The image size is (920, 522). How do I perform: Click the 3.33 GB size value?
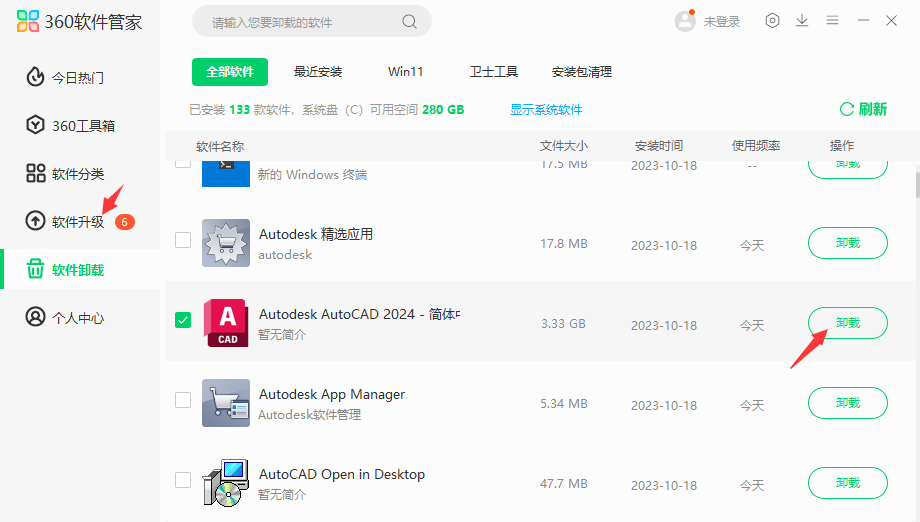click(563, 324)
